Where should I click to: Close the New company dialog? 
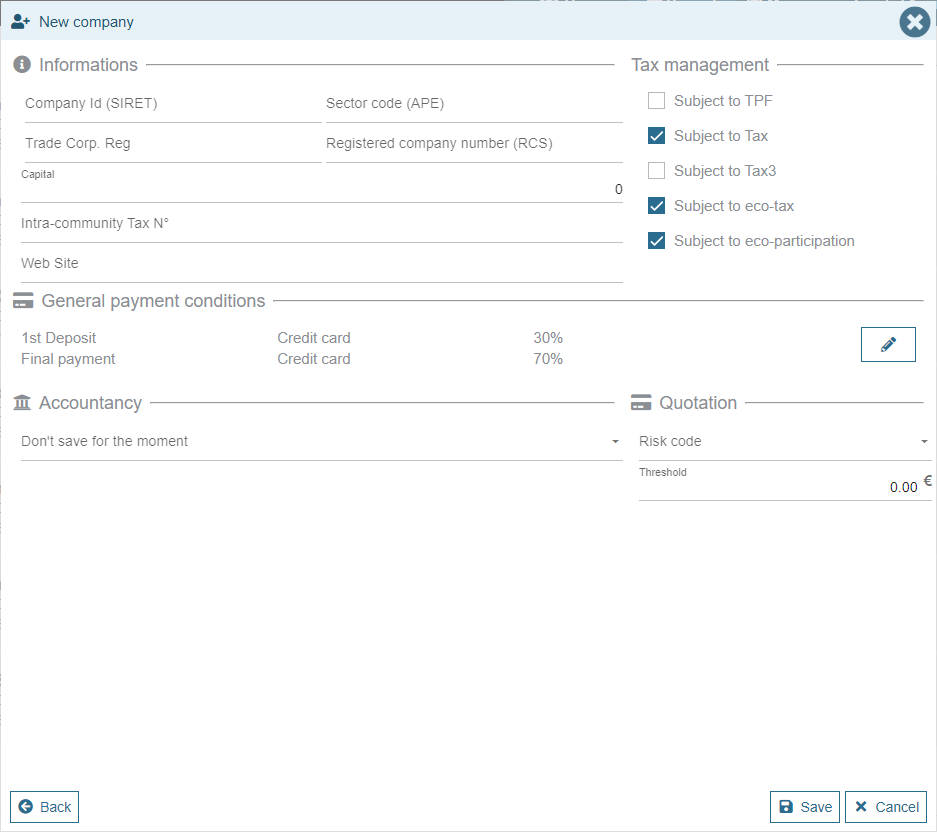[x=914, y=22]
